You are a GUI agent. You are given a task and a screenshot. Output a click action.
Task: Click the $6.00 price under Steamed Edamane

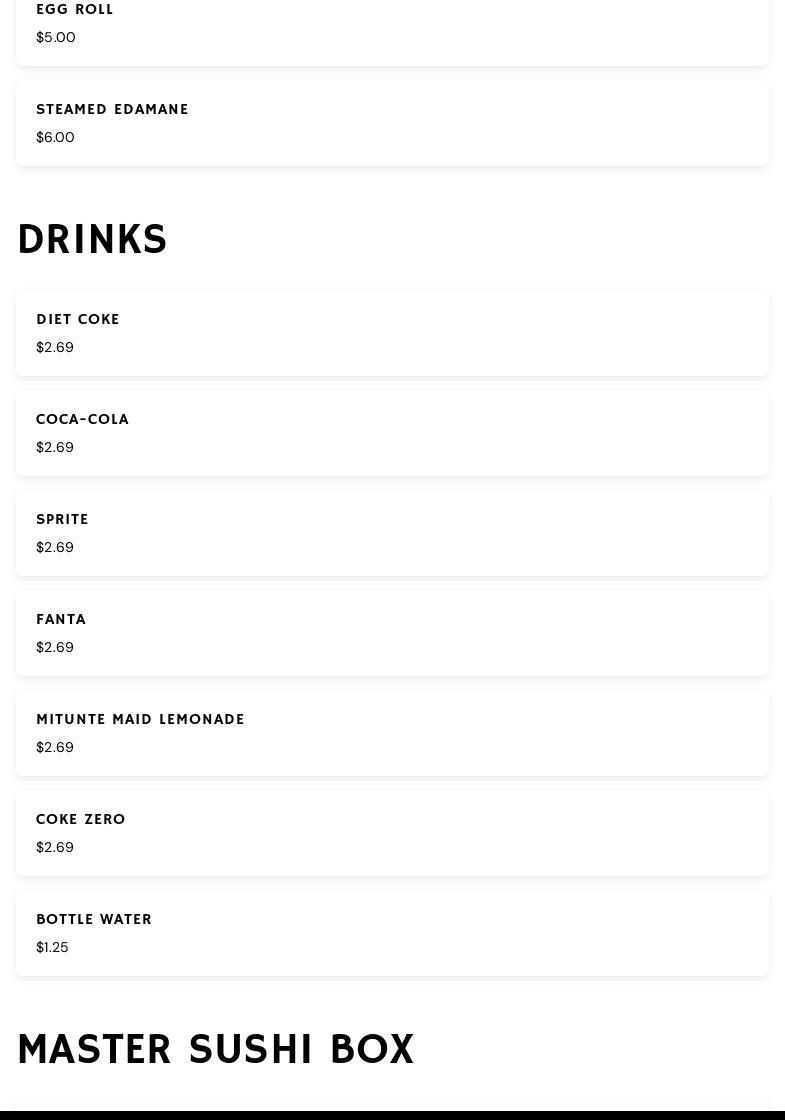point(56,138)
